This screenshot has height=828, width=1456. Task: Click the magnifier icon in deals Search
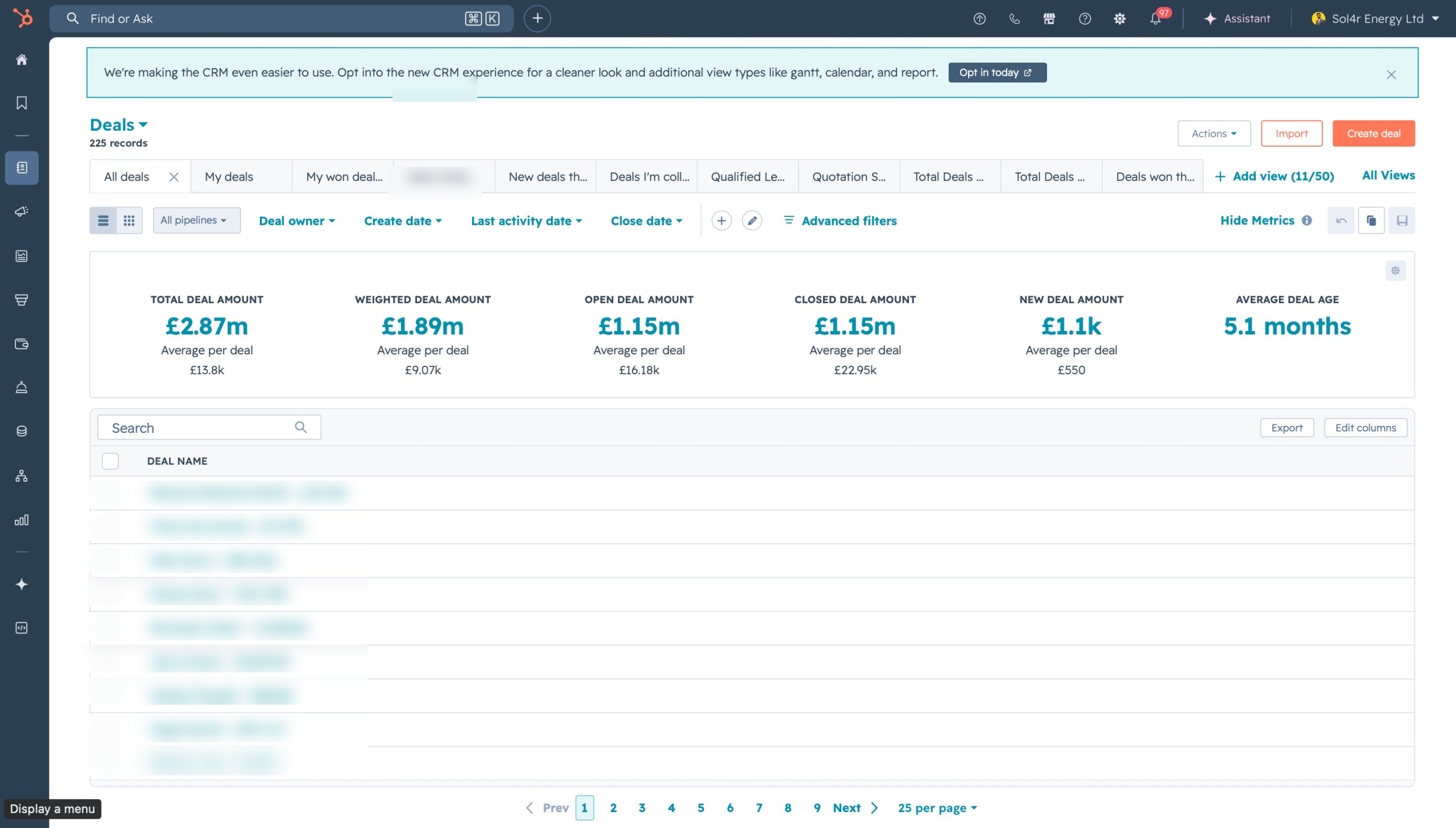click(301, 427)
